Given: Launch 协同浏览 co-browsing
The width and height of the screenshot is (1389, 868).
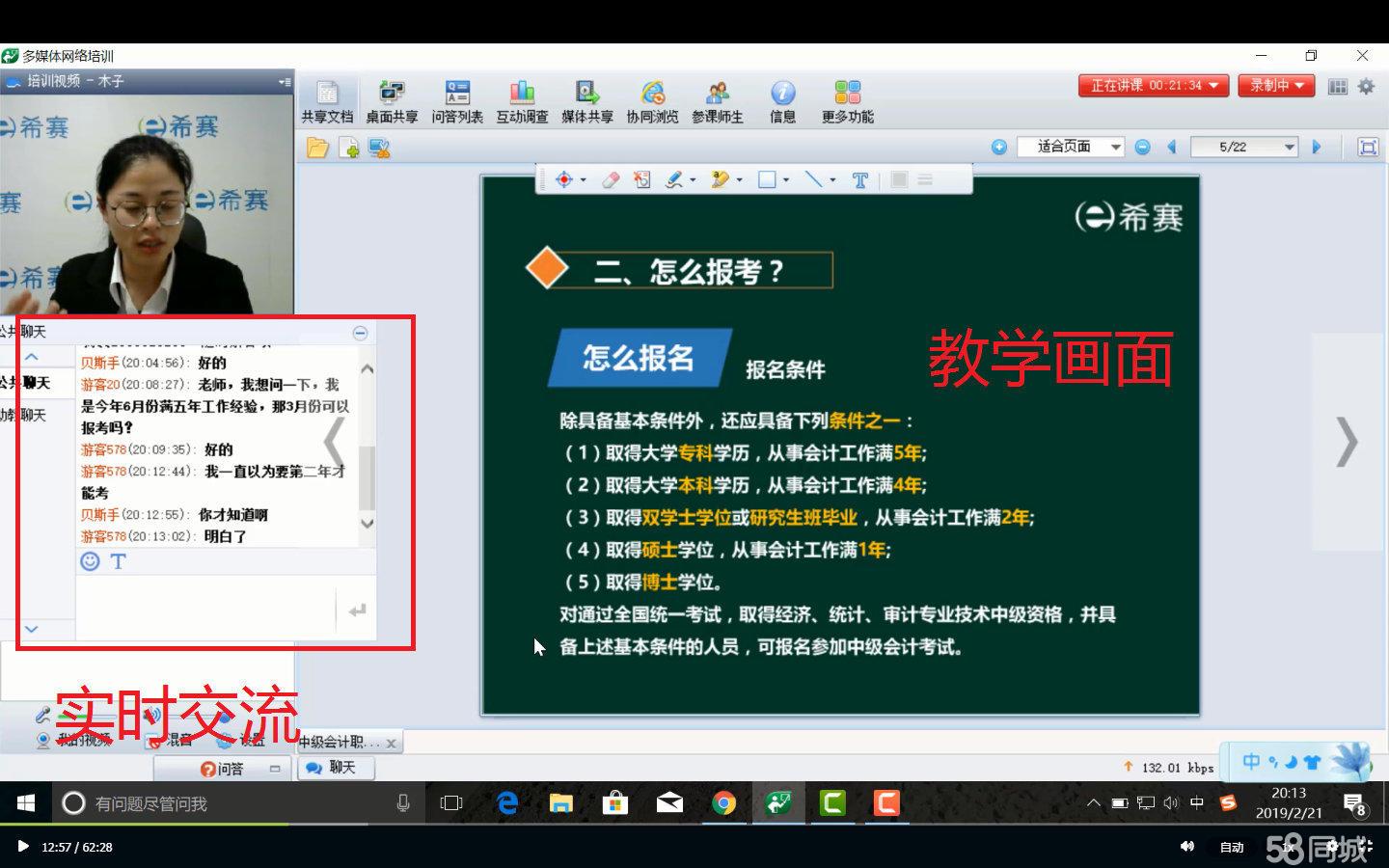Looking at the screenshot, I should coord(652,101).
